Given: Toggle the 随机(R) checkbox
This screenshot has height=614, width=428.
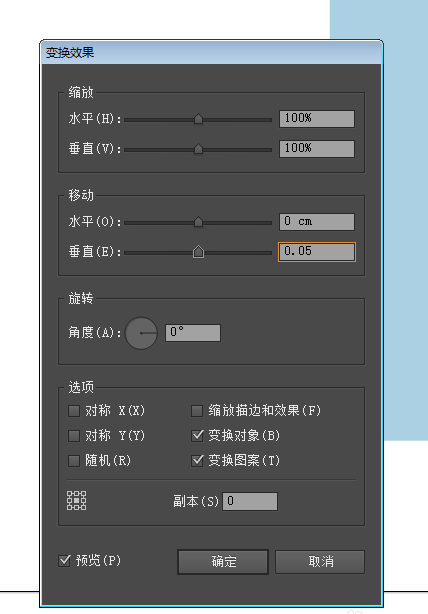Looking at the screenshot, I should coord(74,460).
